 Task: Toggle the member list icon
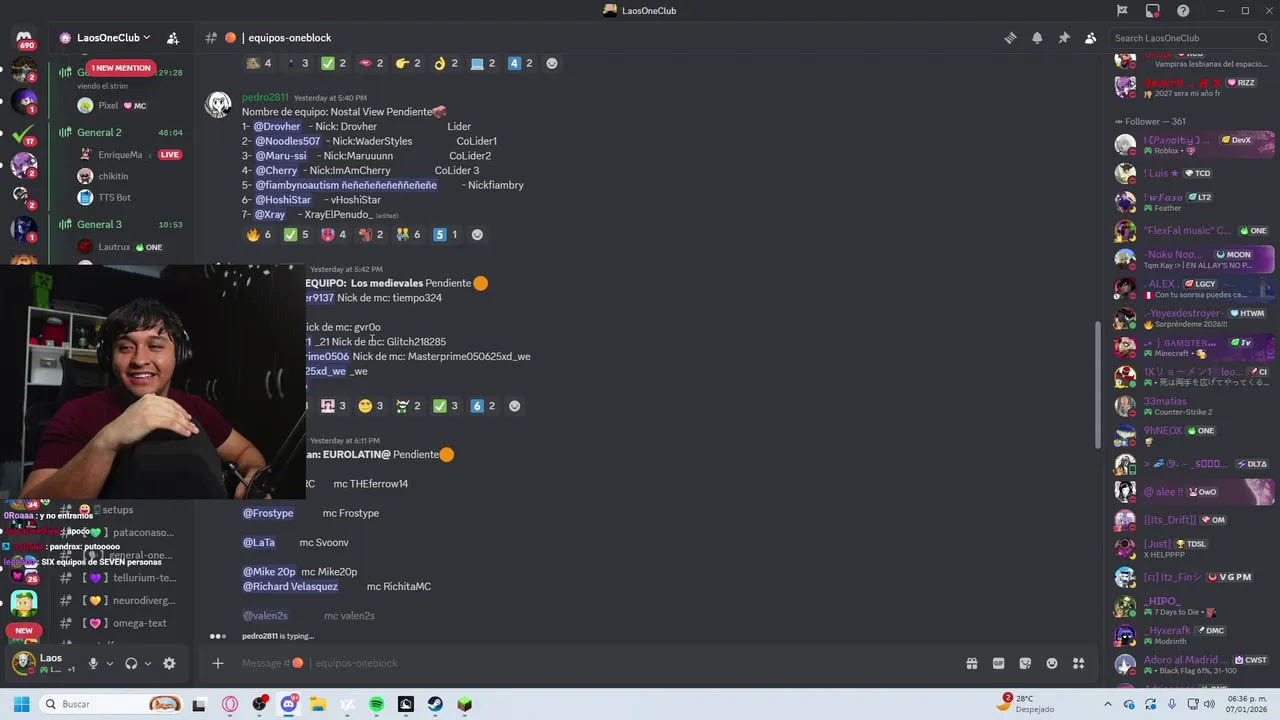tap(1091, 38)
